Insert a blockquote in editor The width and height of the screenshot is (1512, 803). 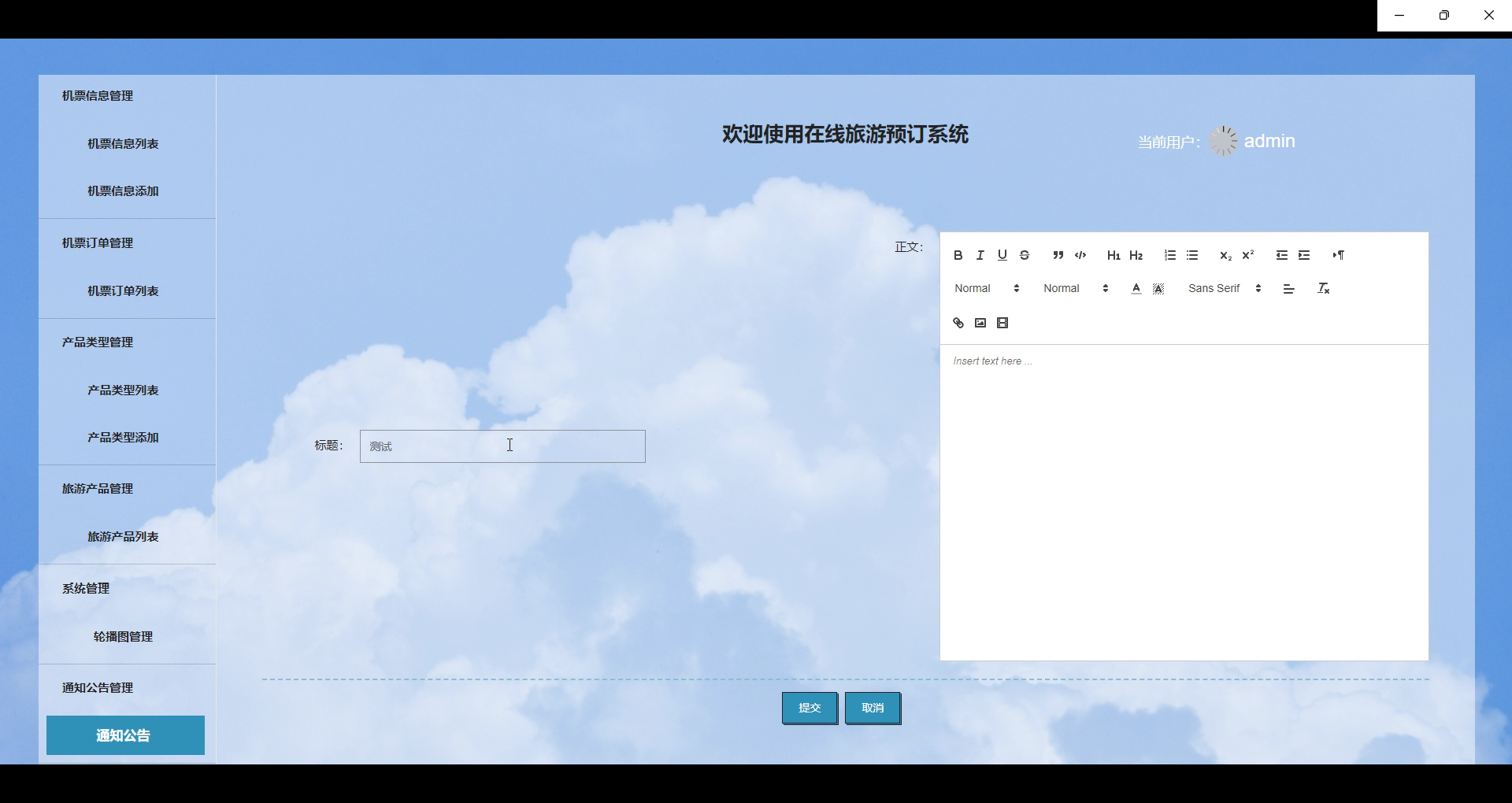click(1058, 255)
